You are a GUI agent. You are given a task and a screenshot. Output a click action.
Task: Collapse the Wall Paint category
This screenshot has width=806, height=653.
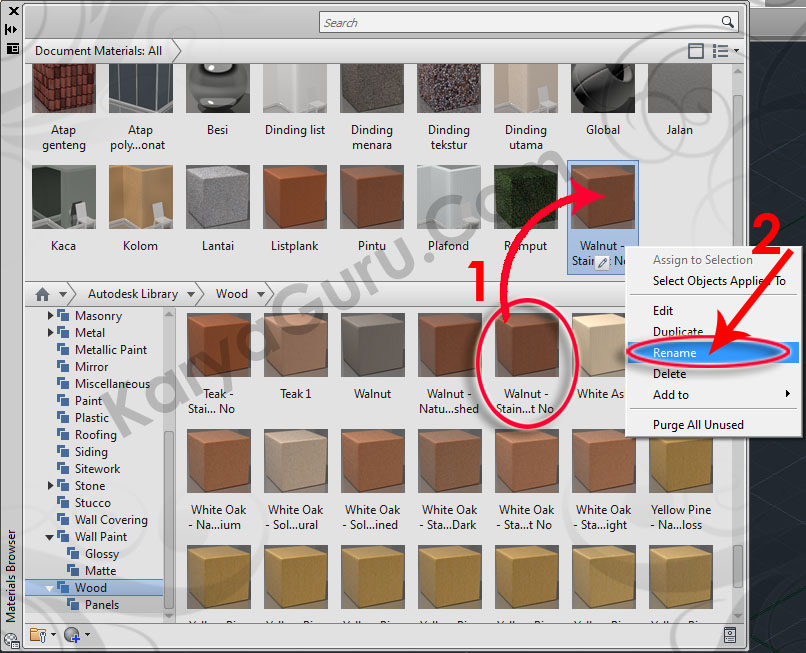pos(51,537)
